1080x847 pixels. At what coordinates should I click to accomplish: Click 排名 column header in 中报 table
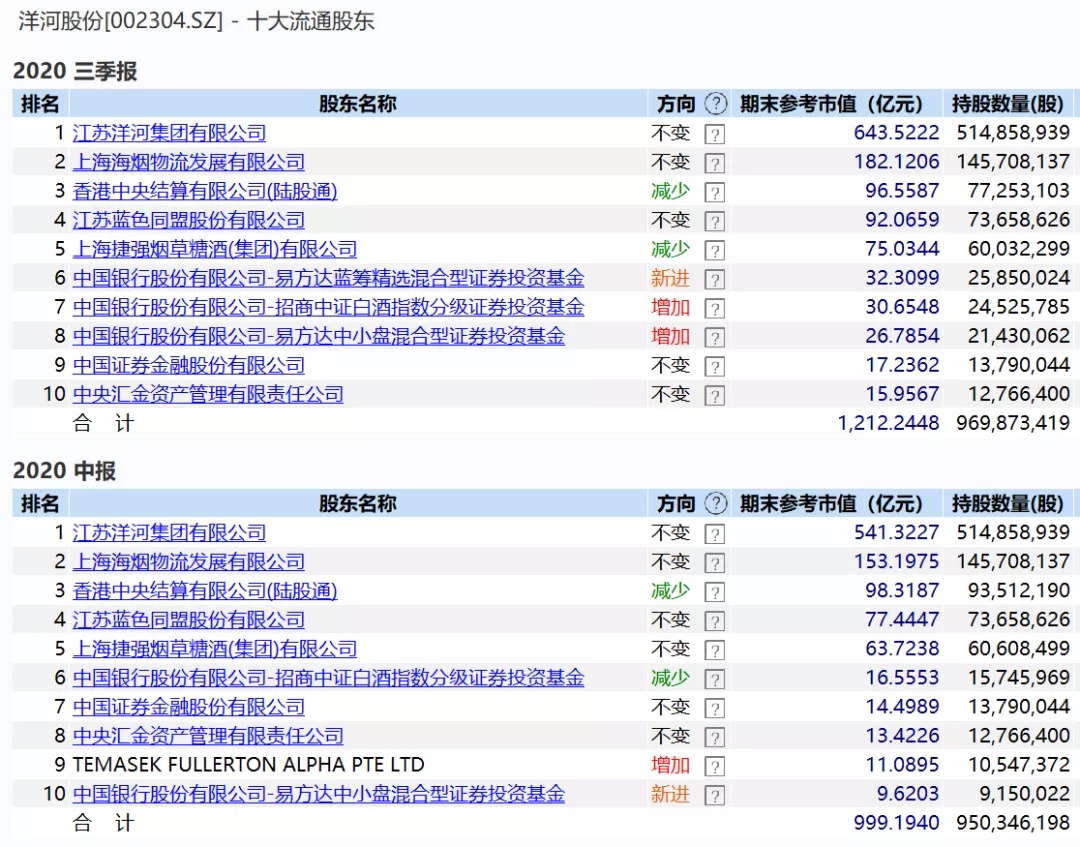point(40,503)
